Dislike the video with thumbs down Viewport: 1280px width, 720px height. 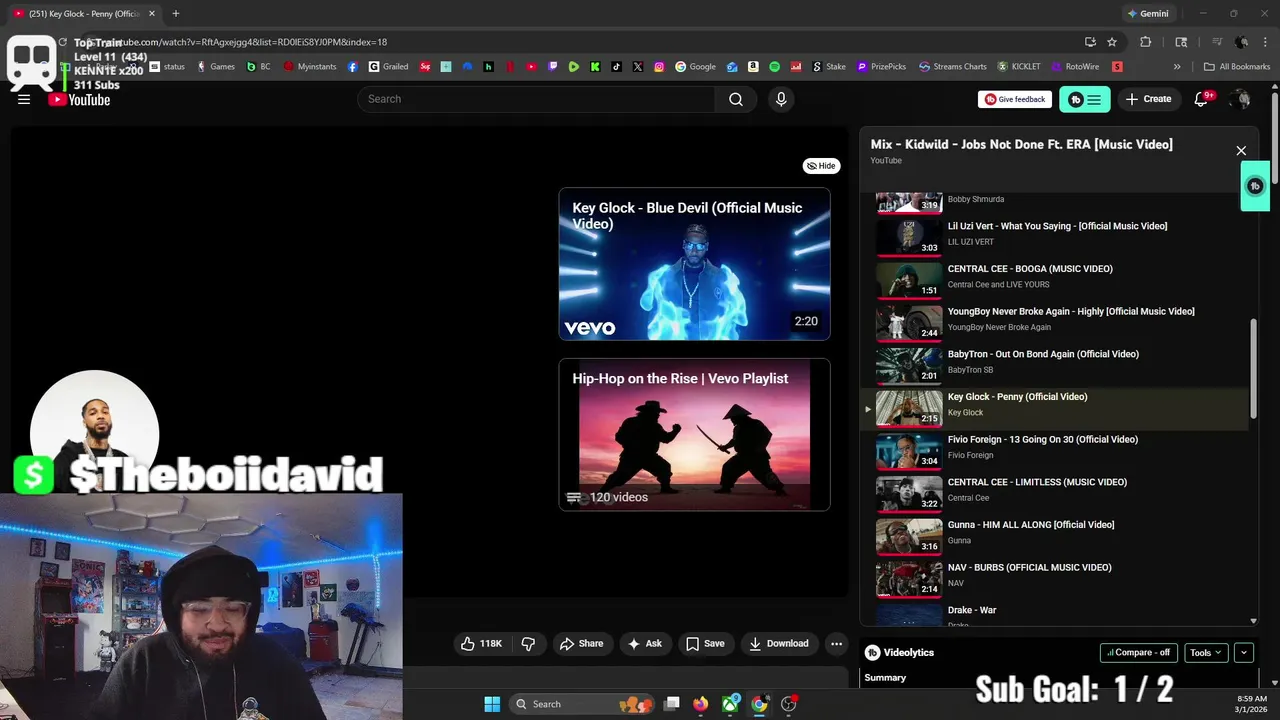(x=528, y=644)
